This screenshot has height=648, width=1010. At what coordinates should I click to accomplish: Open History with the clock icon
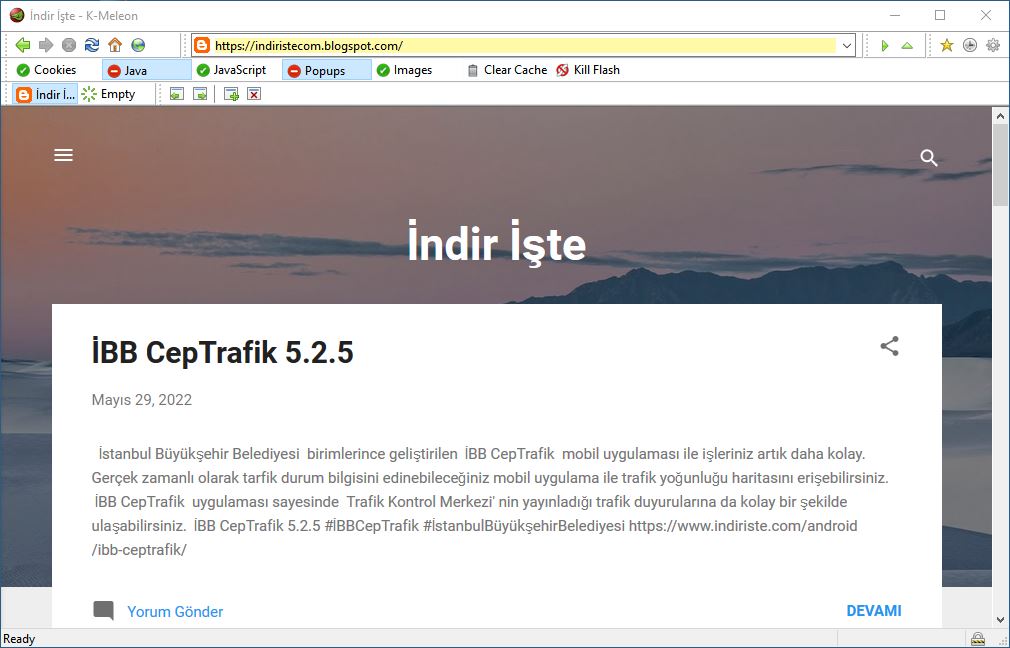pos(969,45)
